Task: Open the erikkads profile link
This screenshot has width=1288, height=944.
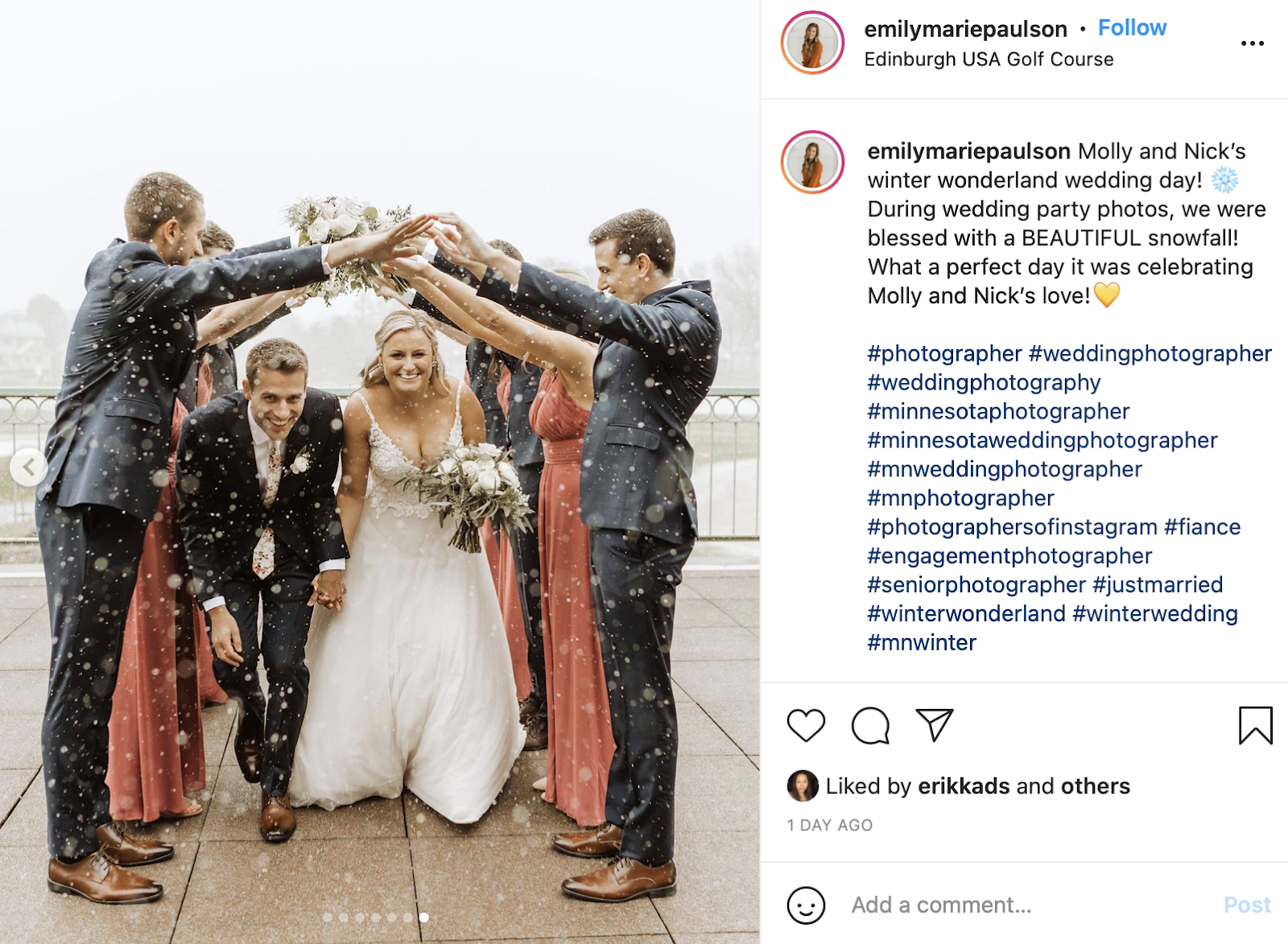Action: [x=964, y=786]
